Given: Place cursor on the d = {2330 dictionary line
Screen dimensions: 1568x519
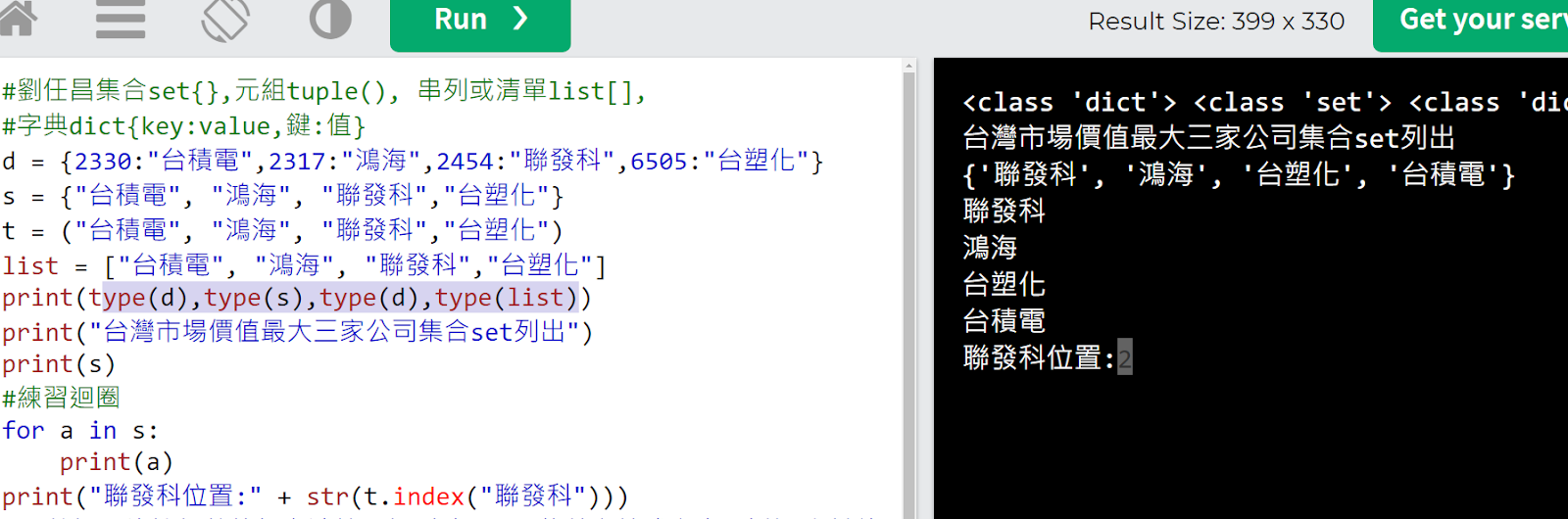Looking at the screenshot, I should (x=413, y=161).
